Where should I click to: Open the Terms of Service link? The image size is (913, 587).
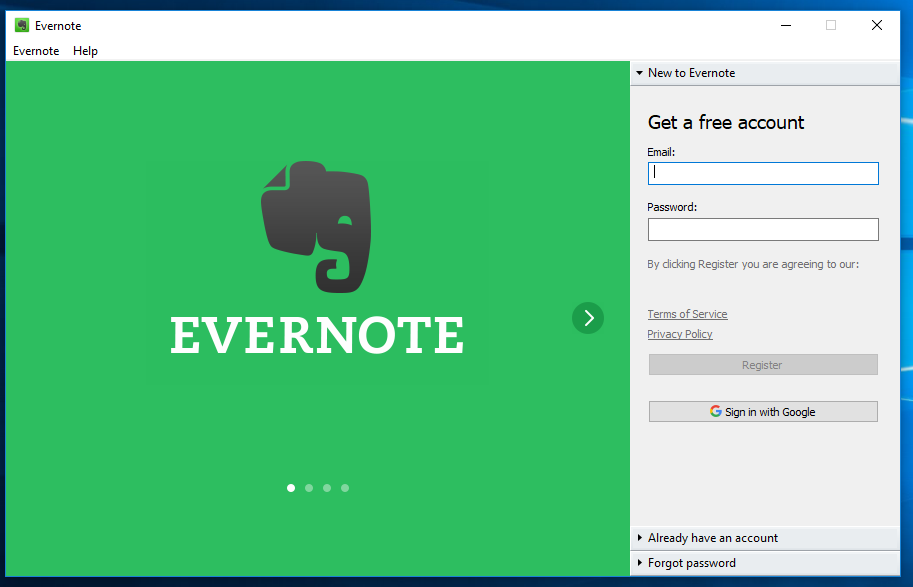[687, 314]
